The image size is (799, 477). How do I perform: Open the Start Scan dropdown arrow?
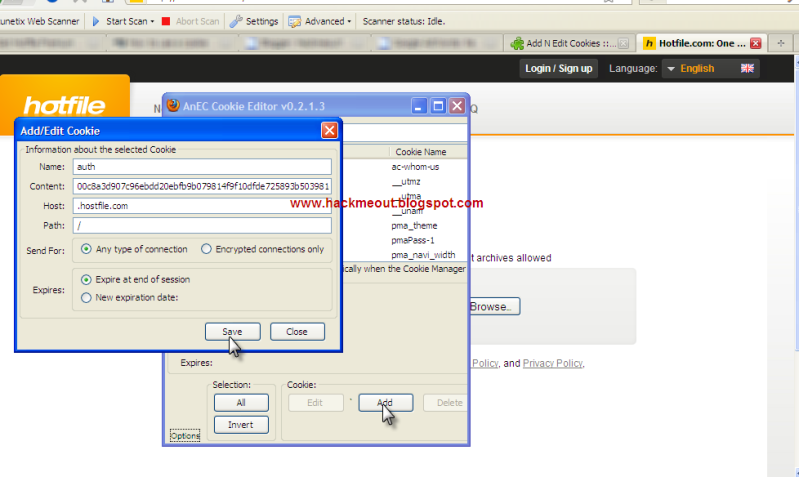pos(152,21)
